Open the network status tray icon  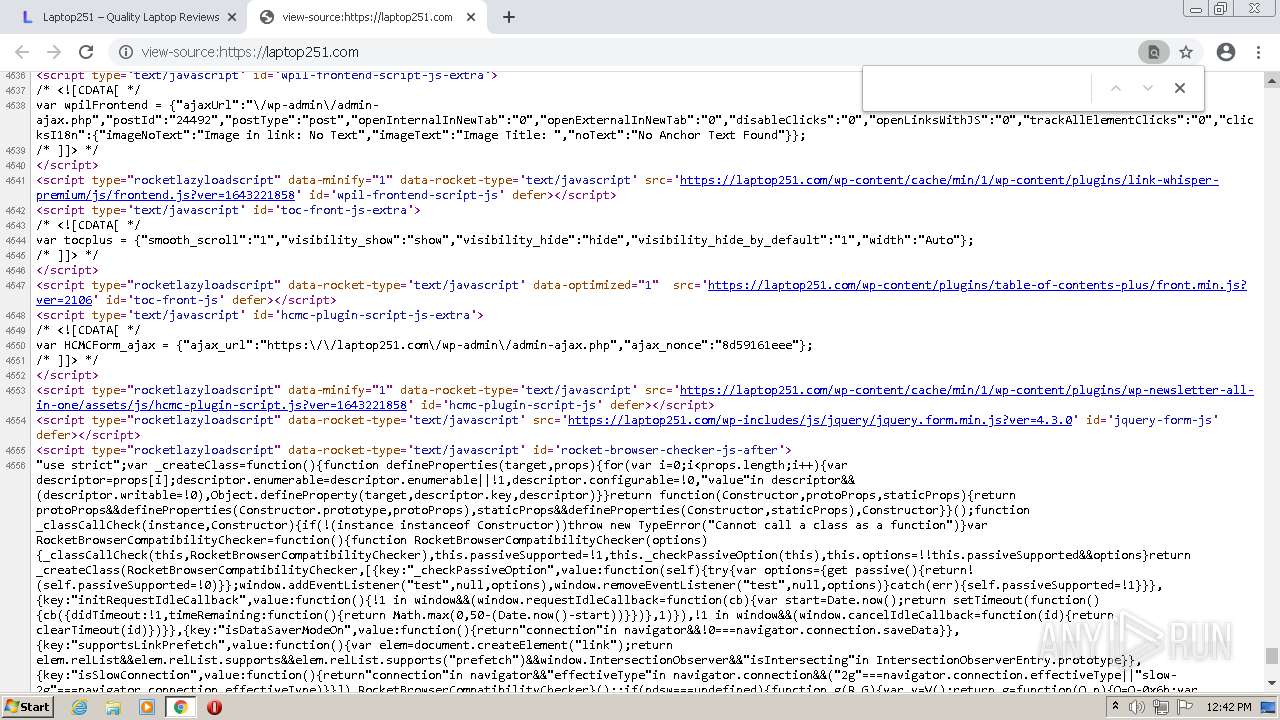[x=1161, y=707]
